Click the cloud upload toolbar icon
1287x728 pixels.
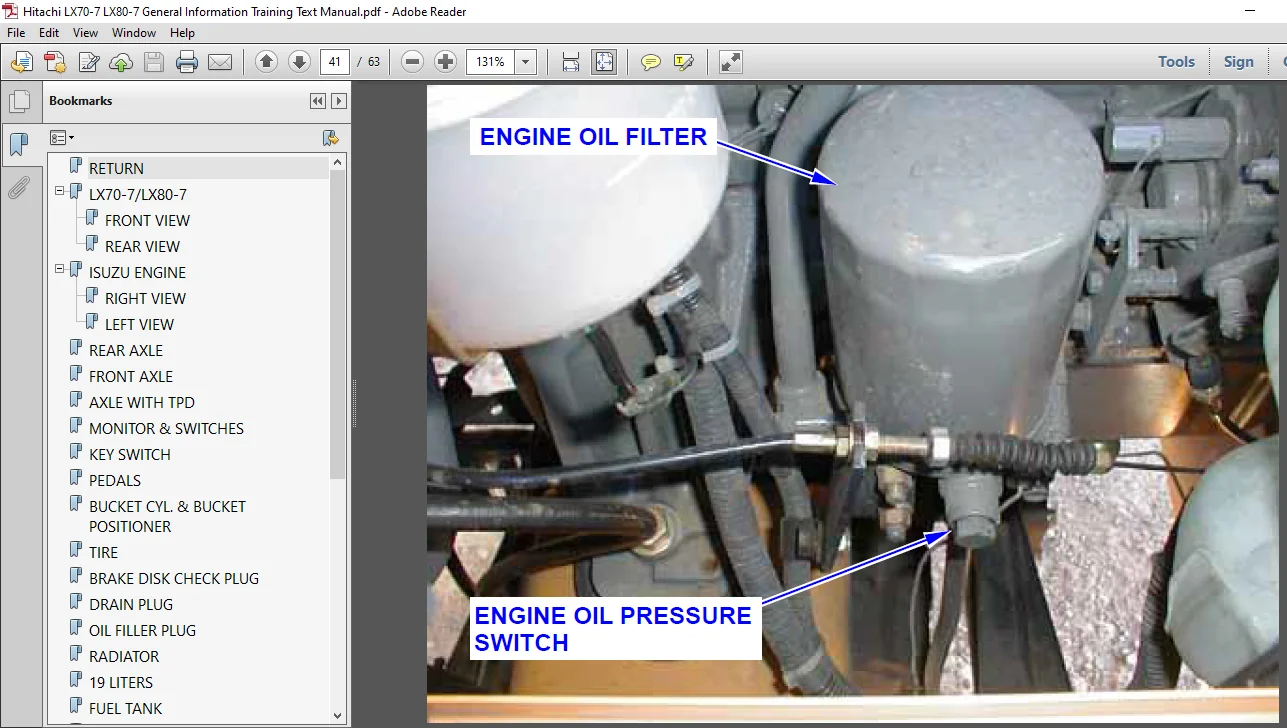click(121, 62)
